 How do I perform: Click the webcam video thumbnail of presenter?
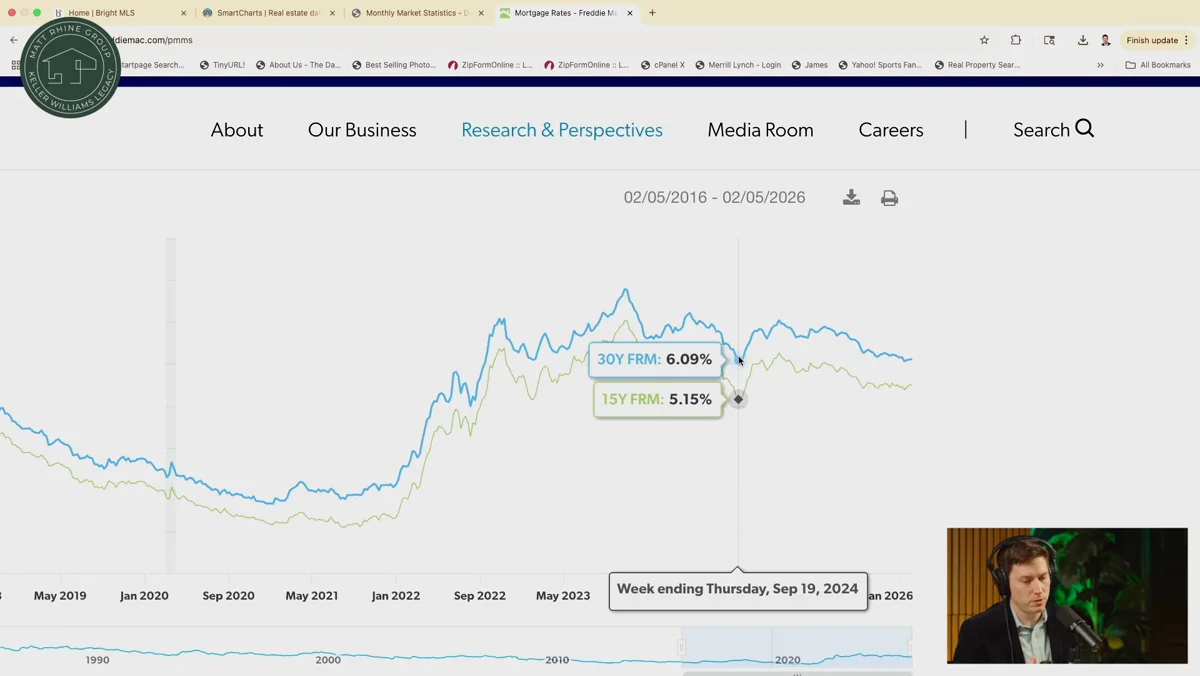(x=1067, y=595)
